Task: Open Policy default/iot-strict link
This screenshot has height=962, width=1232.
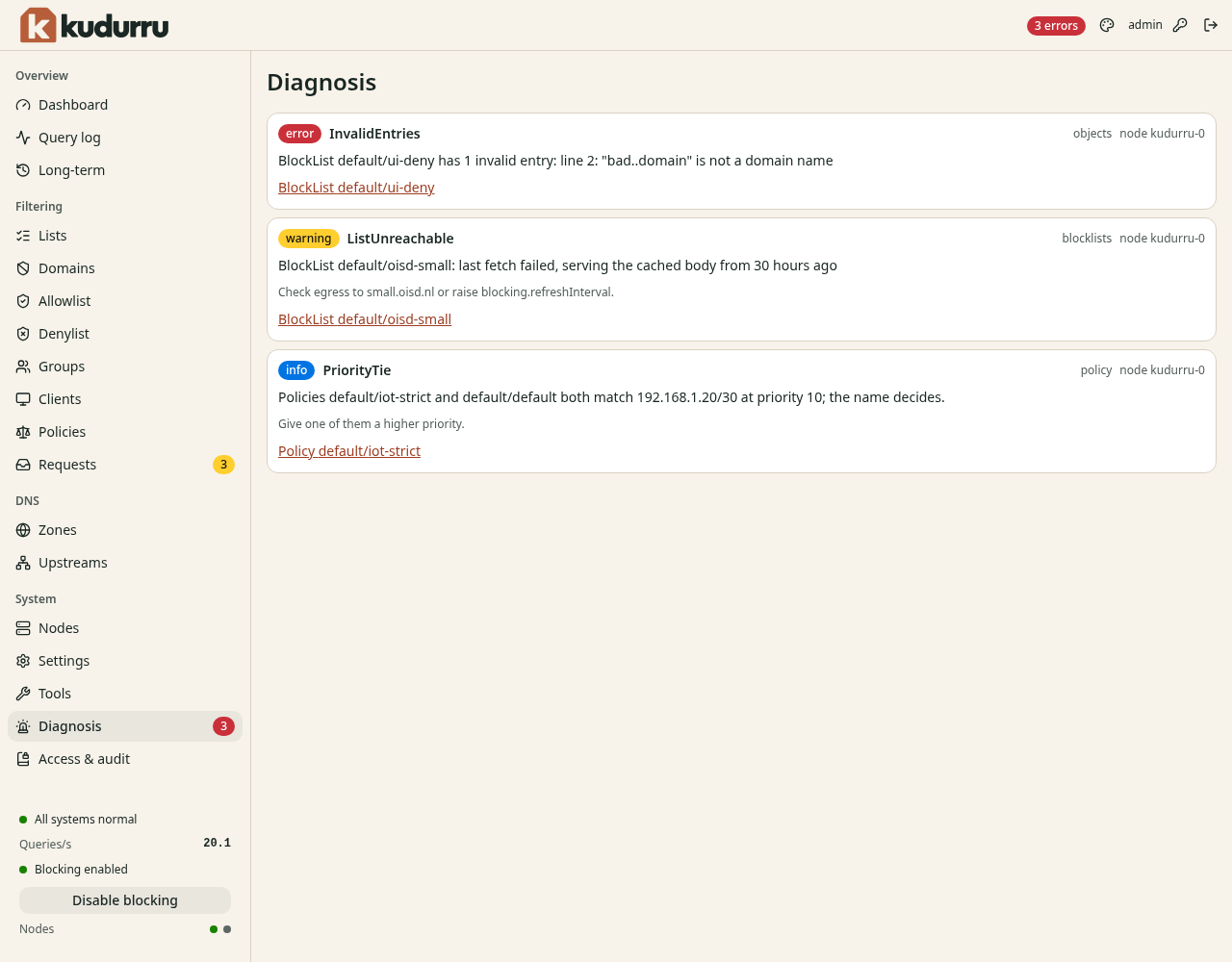Action: click(349, 451)
